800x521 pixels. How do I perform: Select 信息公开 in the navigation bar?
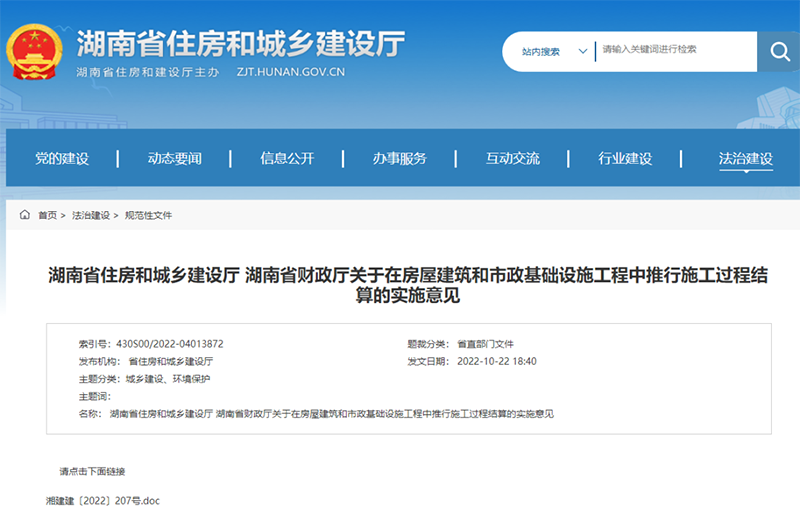click(x=287, y=158)
